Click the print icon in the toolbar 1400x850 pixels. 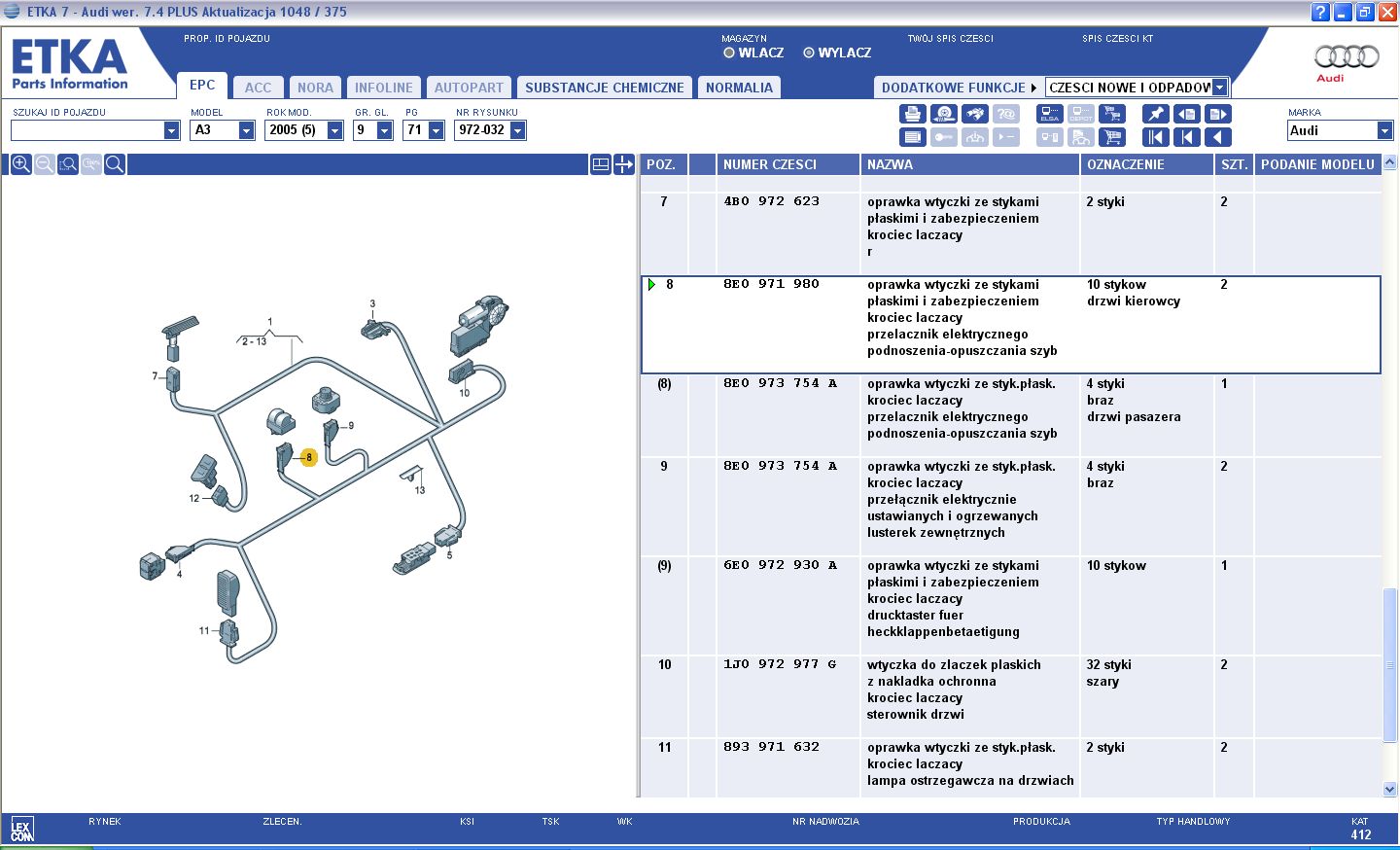click(911, 114)
